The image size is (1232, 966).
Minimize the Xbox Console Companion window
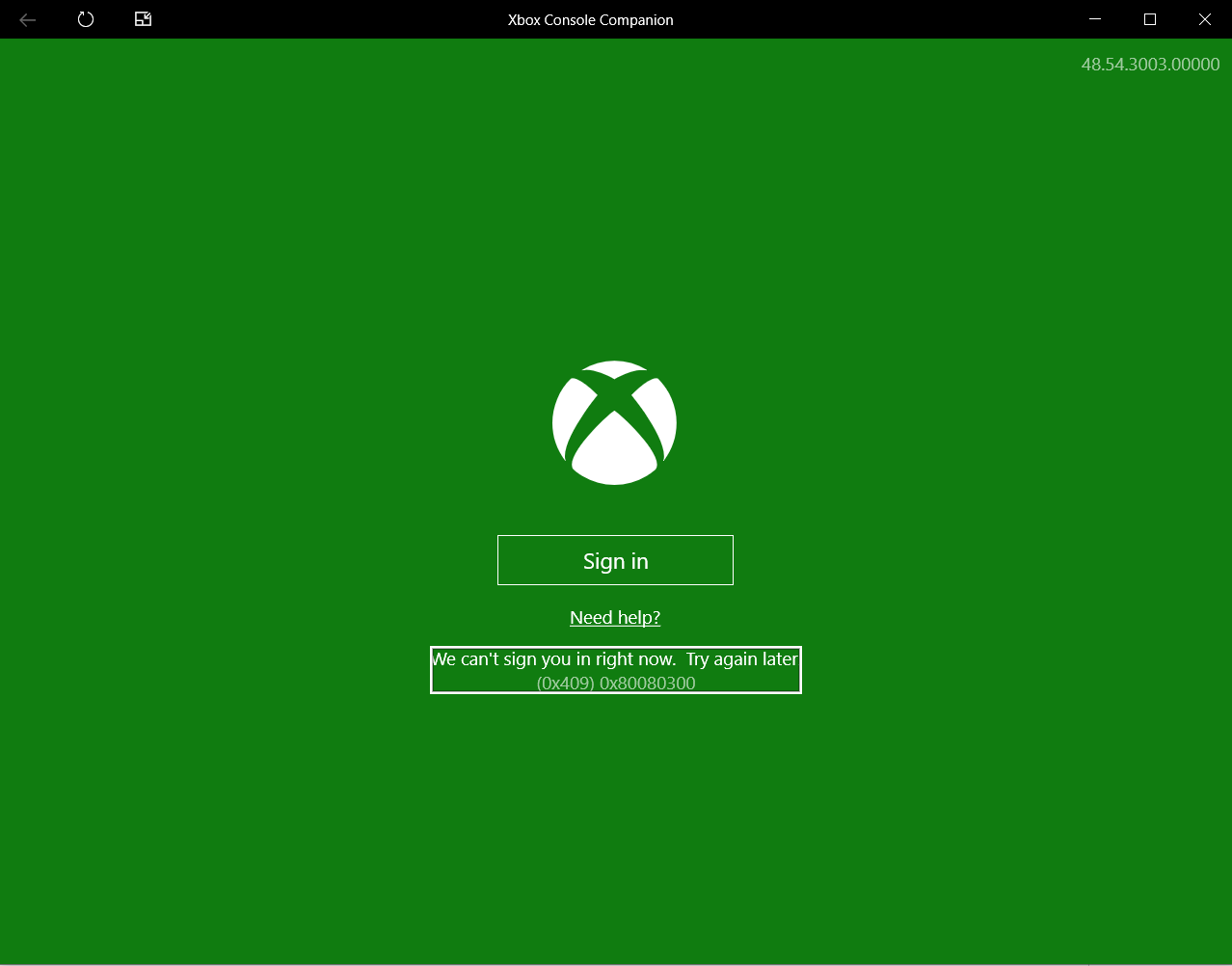[x=1094, y=19]
